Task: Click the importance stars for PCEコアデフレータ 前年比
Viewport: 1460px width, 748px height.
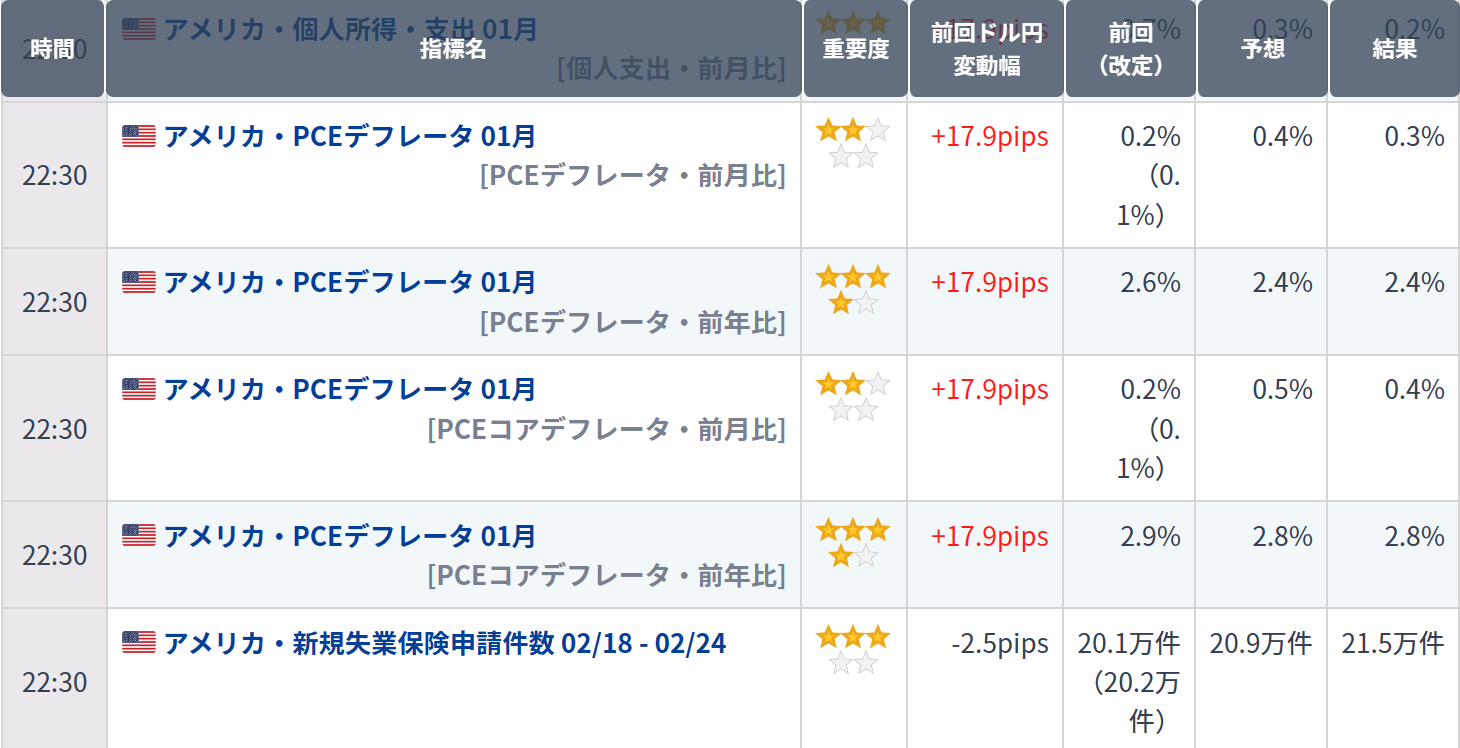Action: click(853, 542)
